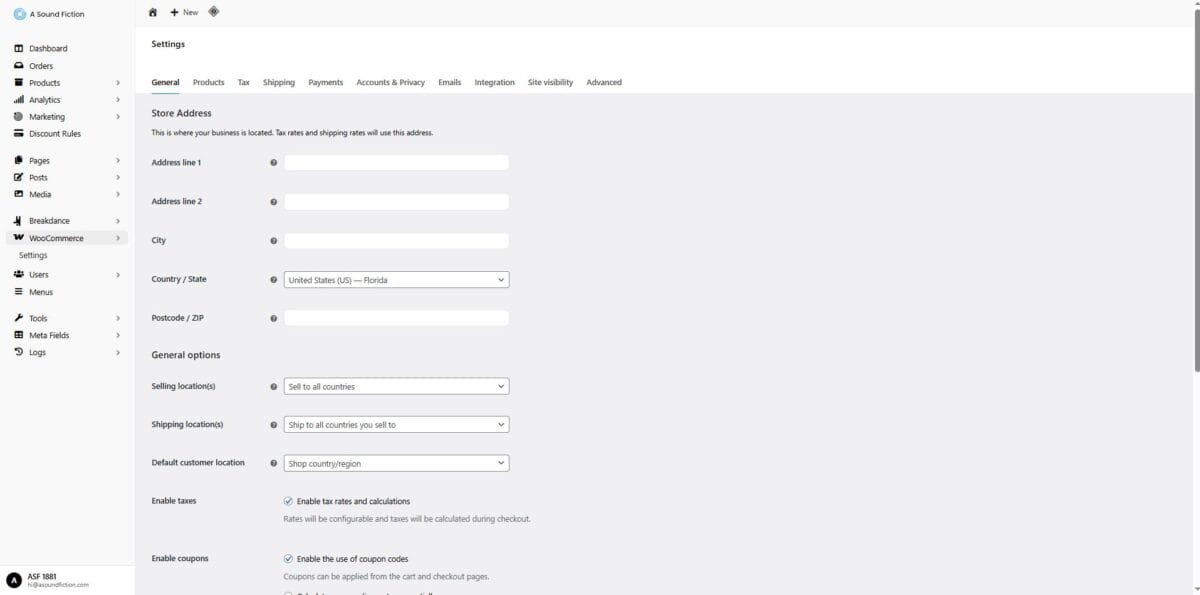Screen dimensions: 1200x595
Task: Click the home icon in the admin bar
Action: coord(152,12)
